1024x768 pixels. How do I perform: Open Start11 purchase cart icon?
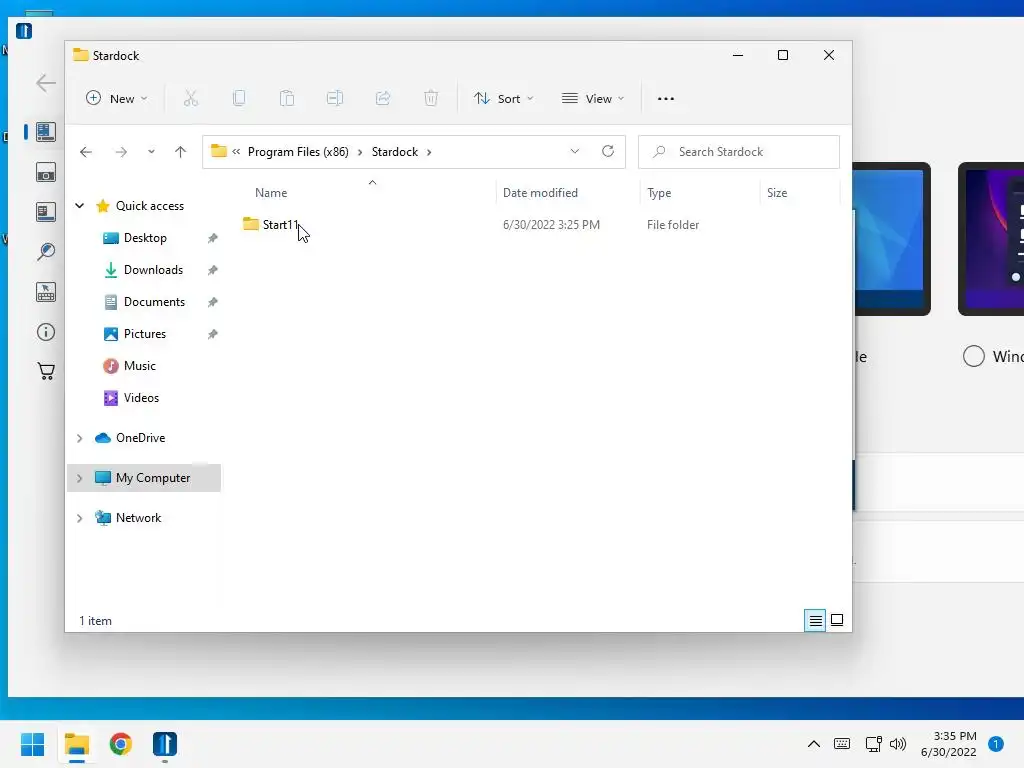tap(46, 372)
